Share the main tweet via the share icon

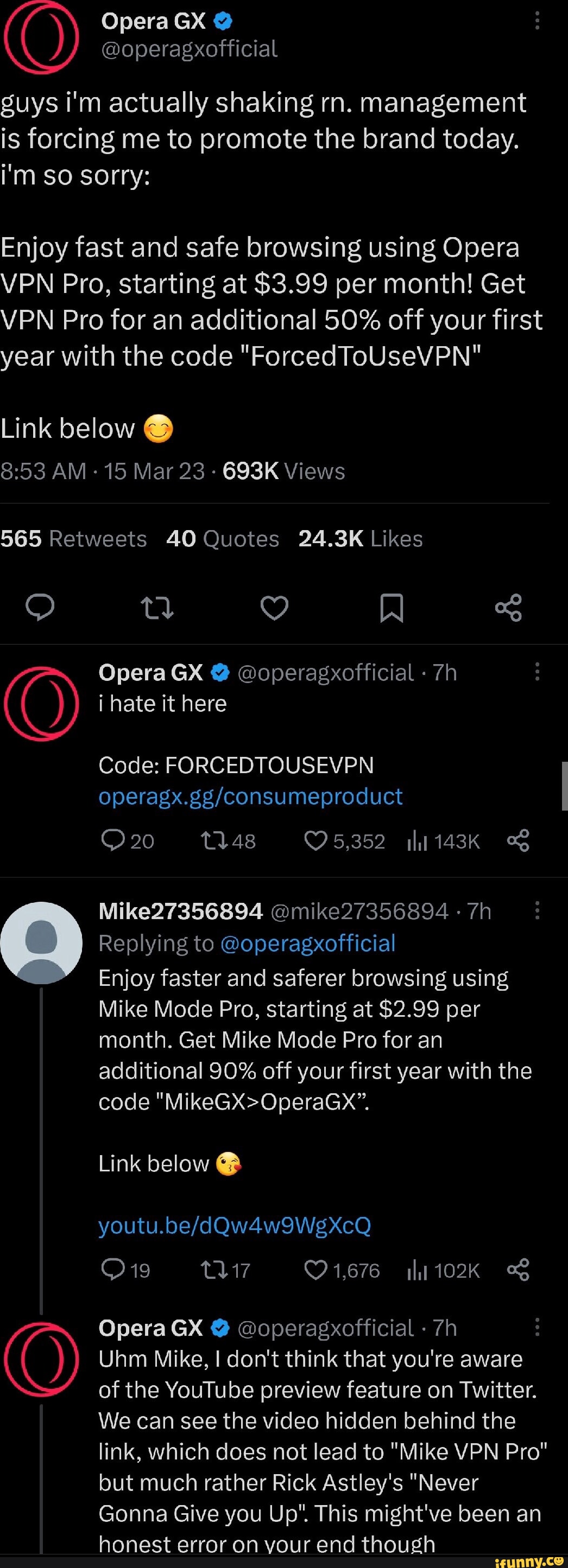click(x=508, y=608)
